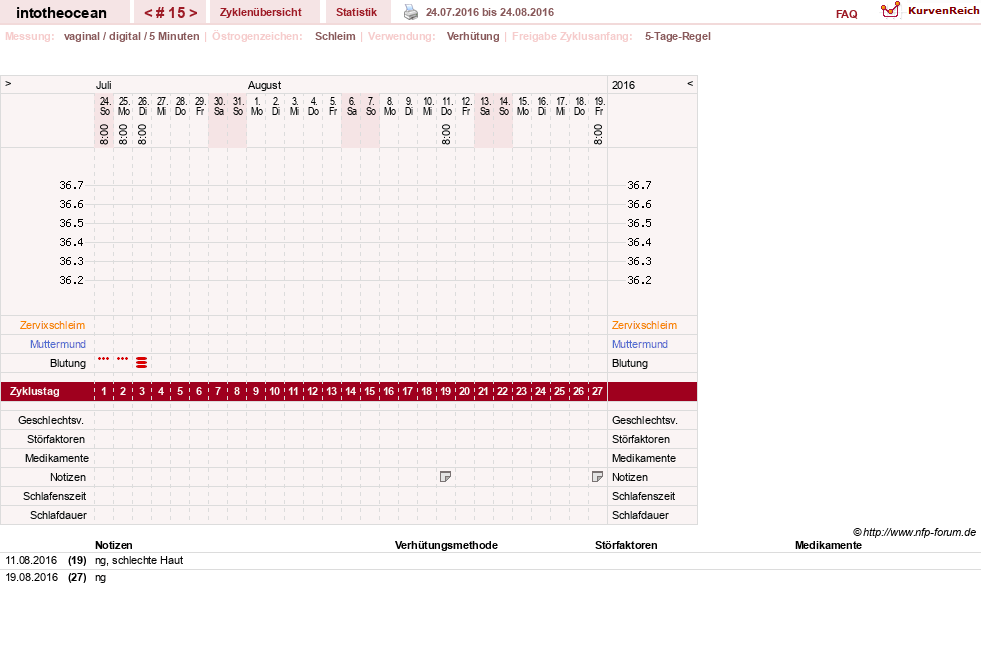Click the 24. So date column header
981x664 pixels.
pos(104,106)
